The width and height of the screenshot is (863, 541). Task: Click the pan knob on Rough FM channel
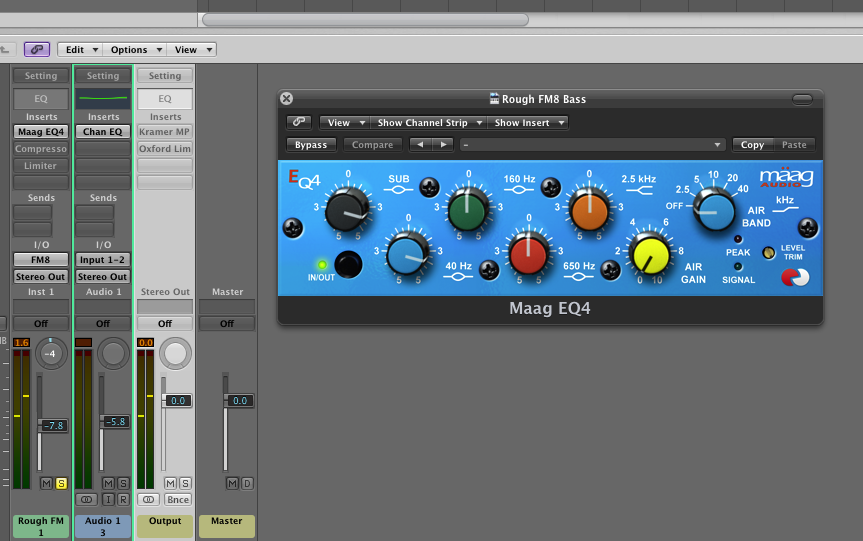(x=51, y=353)
